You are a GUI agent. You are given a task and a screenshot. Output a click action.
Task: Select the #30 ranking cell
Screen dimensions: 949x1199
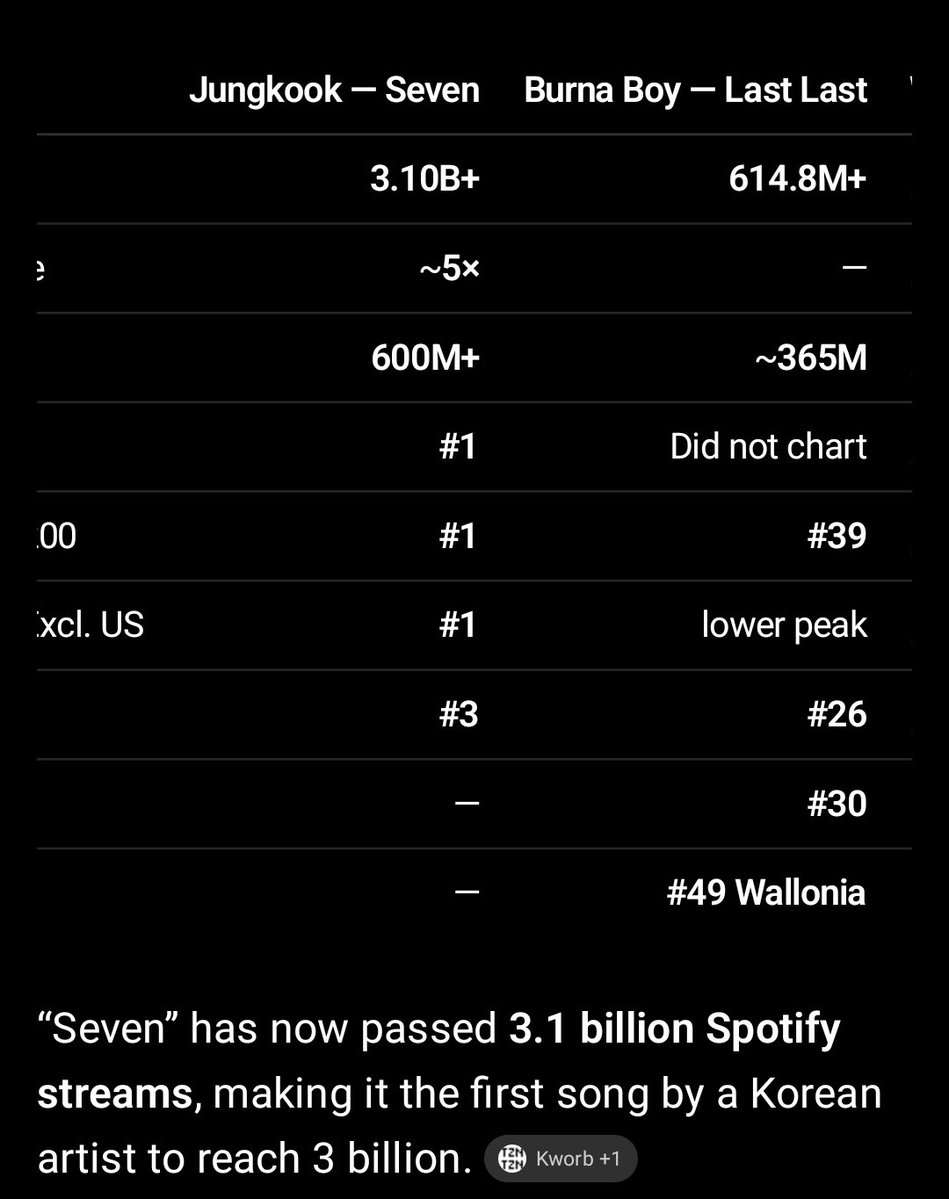click(x=837, y=804)
